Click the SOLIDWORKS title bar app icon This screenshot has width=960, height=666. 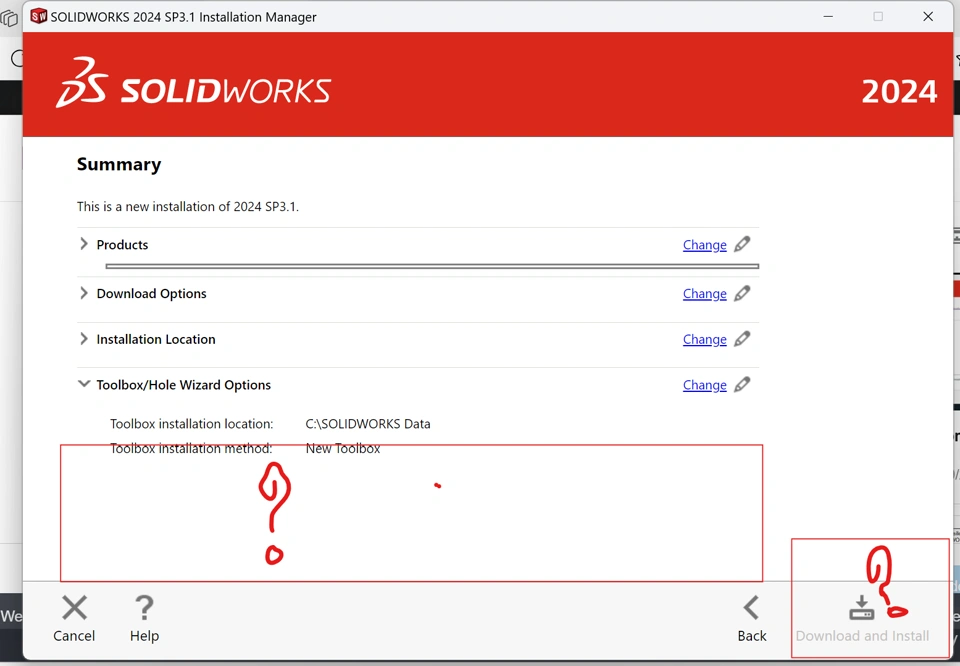coord(39,17)
